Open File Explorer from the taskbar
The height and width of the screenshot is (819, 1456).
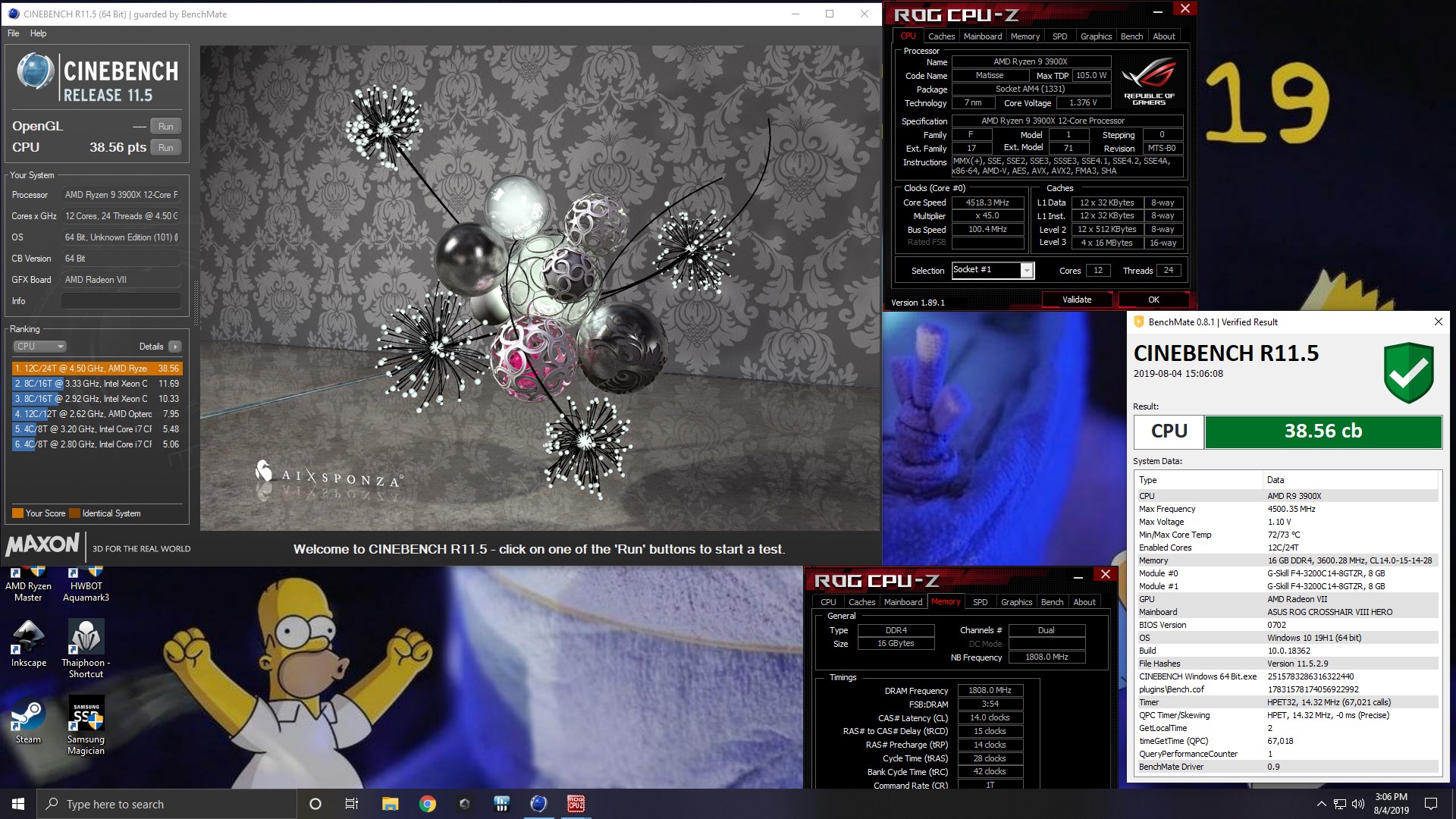(x=390, y=804)
